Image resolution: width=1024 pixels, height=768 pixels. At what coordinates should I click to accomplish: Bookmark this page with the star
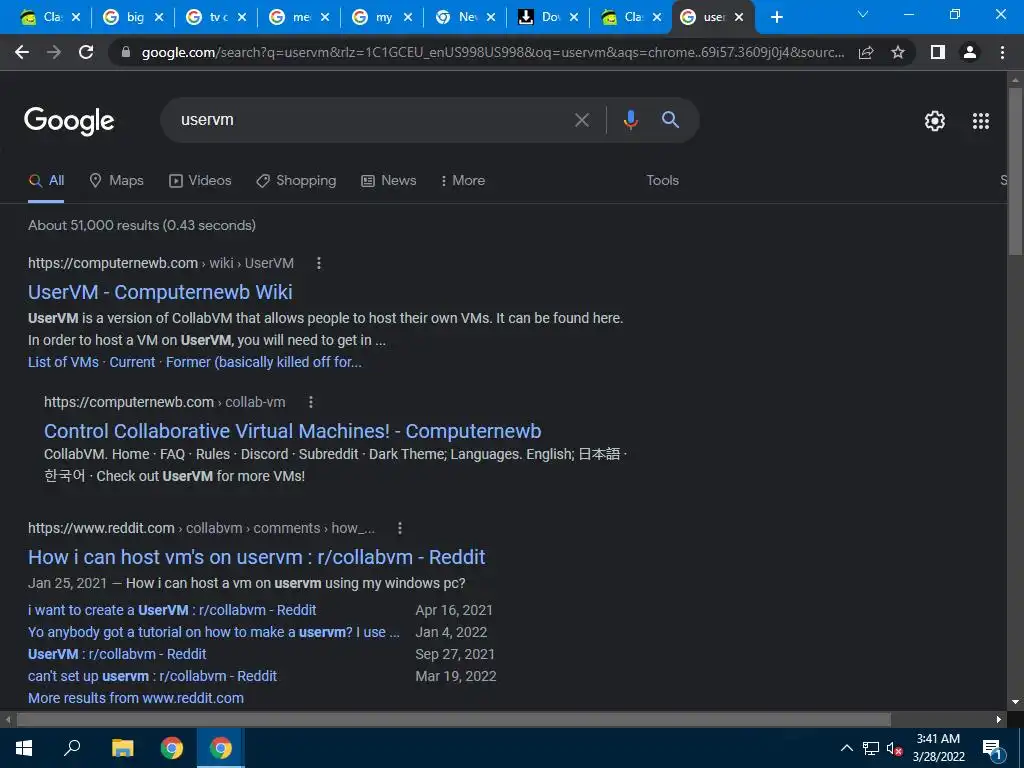coord(898,52)
